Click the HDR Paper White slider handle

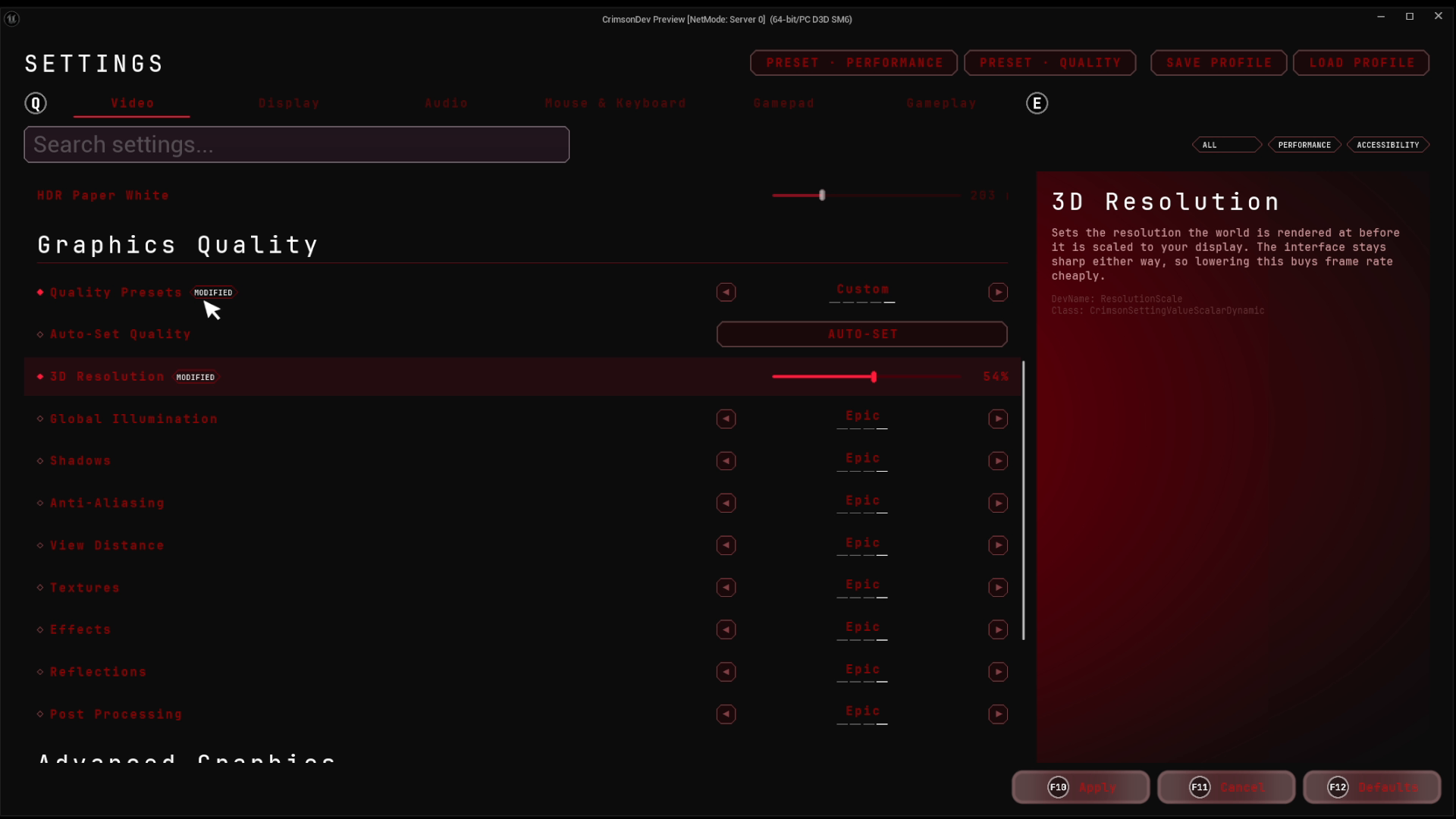[822, 196]
